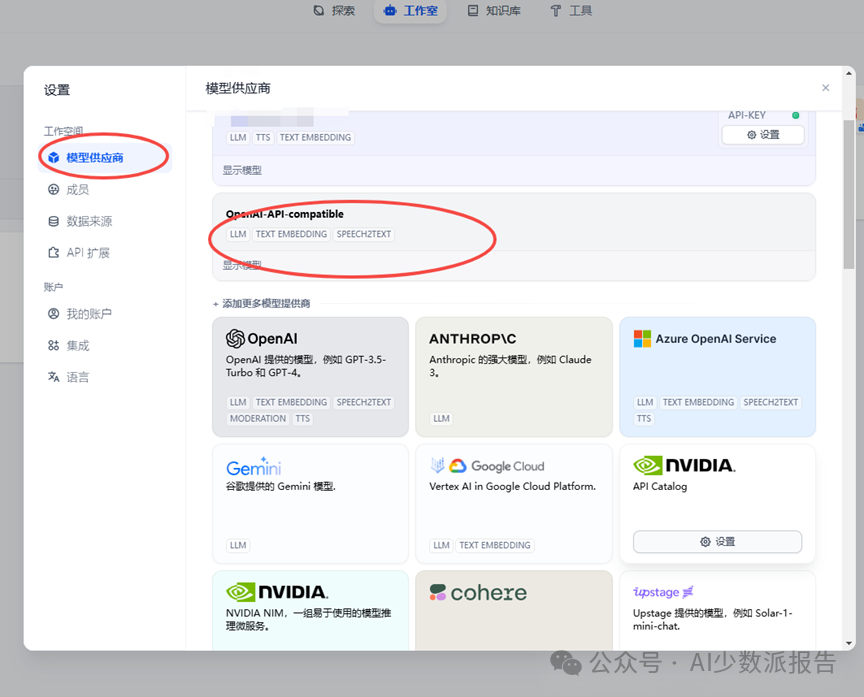Click the 谷歌提供的 Gemini 模型 description
Screen dimensions: 864x697
(280, 487)
